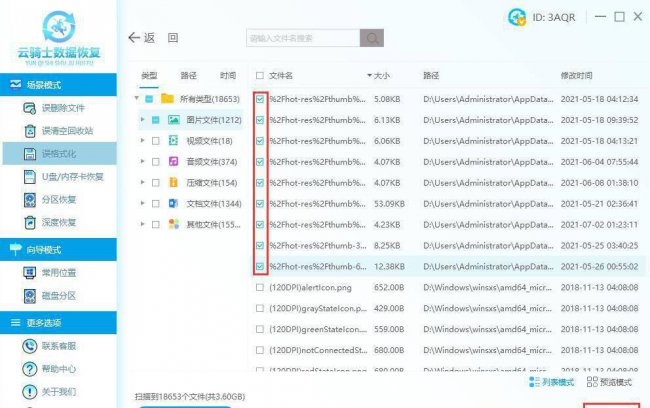Viewport: 650px width, 408px height.
Task: Uncheck the file sized 6.13KB
Action: 260,120
